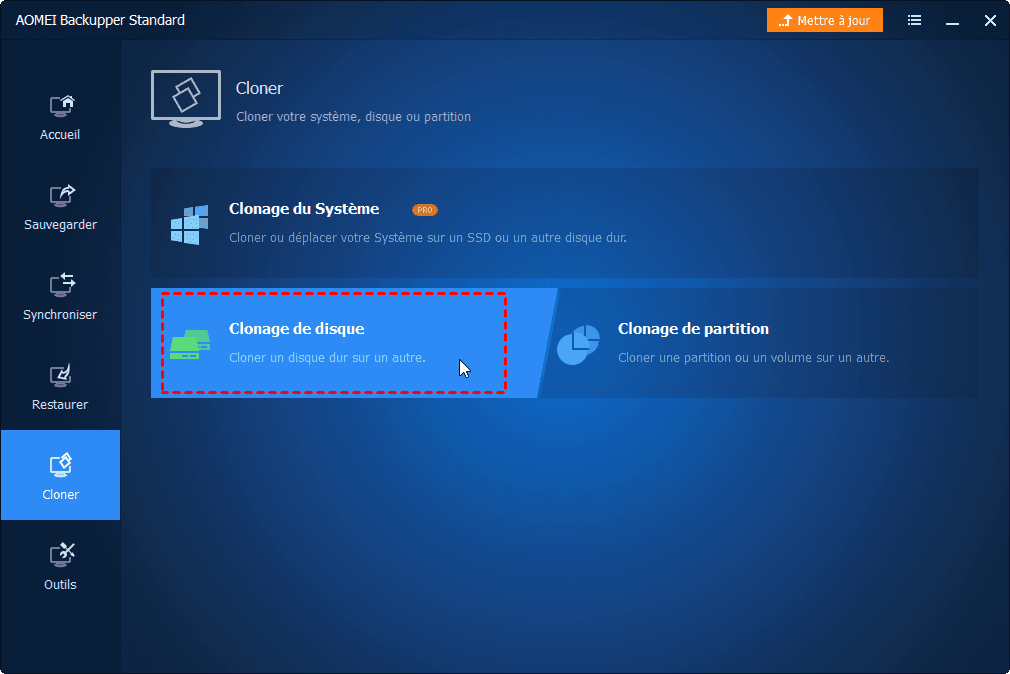Click the Windows logo system clone icon
The width and height of the screenshot is (1010, 674).
(x=189, y=225)
